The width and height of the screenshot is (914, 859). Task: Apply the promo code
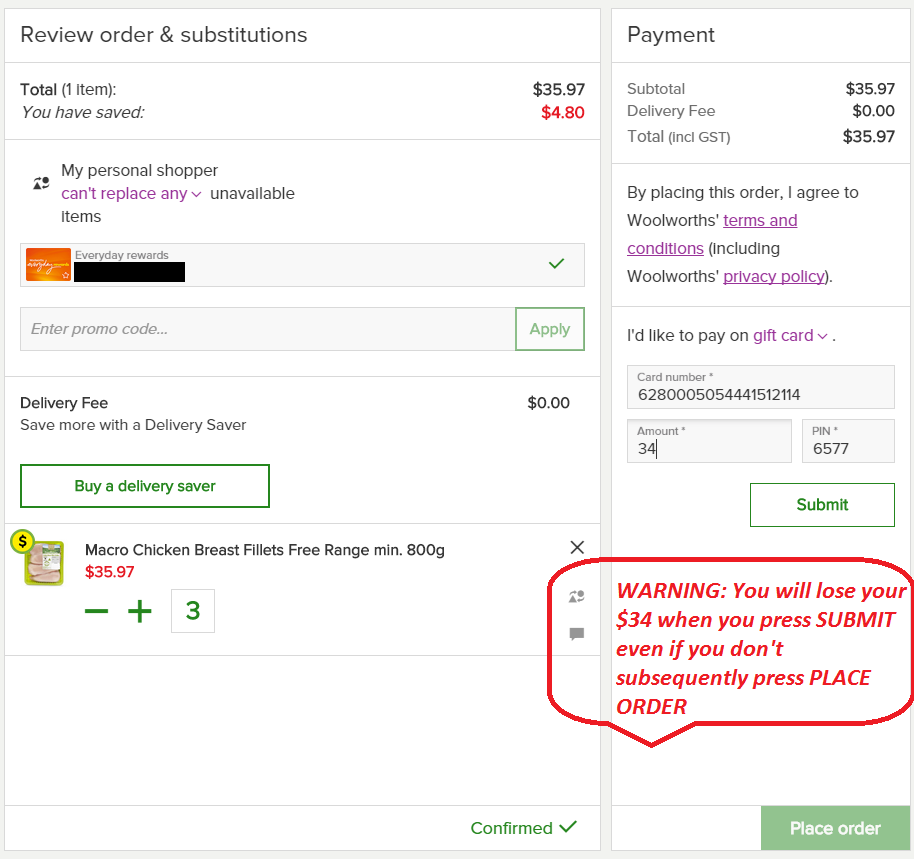pyautogui.click(x=549, y=329)
